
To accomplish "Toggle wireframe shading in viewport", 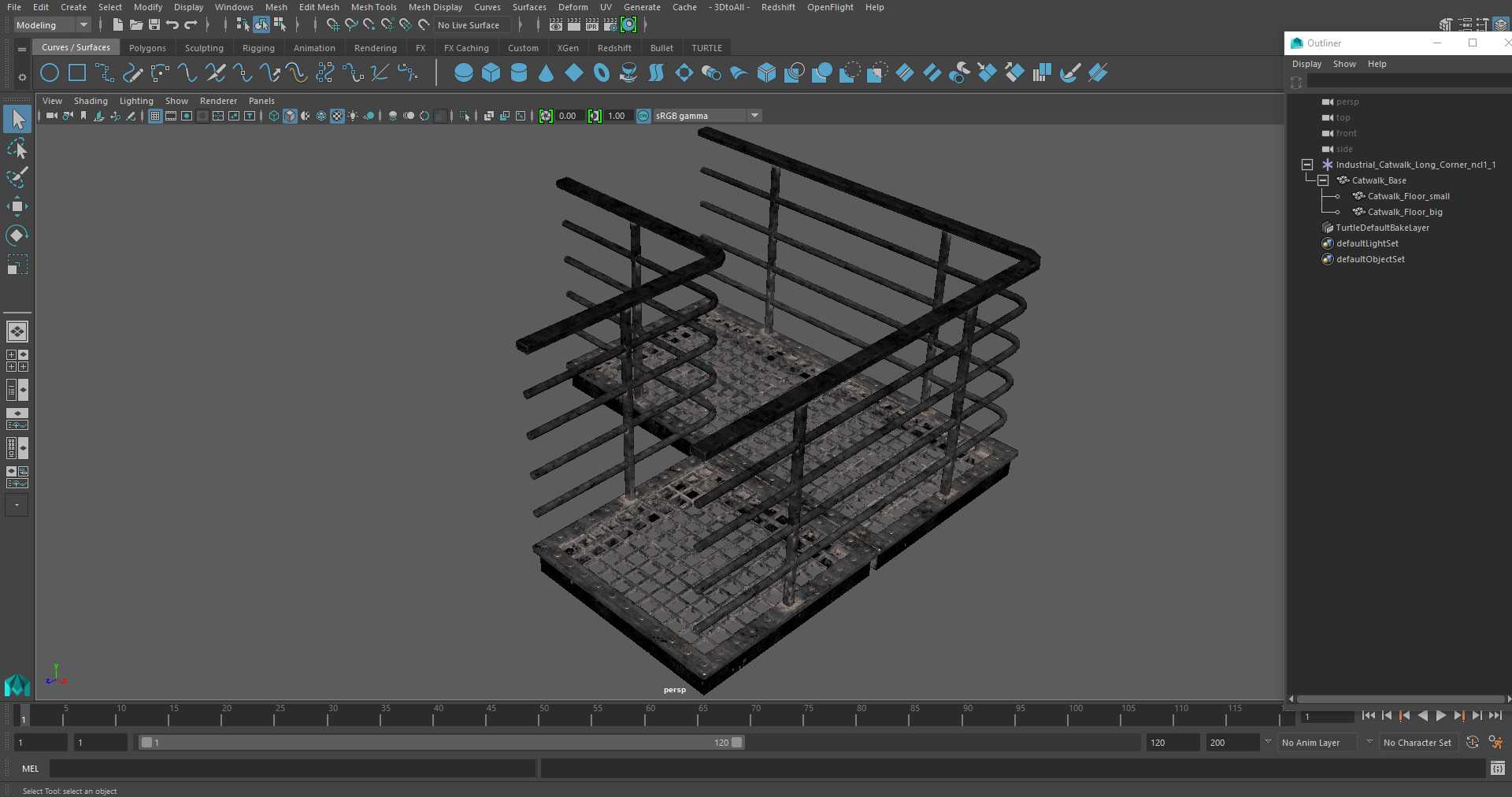I will coord(274,116).
